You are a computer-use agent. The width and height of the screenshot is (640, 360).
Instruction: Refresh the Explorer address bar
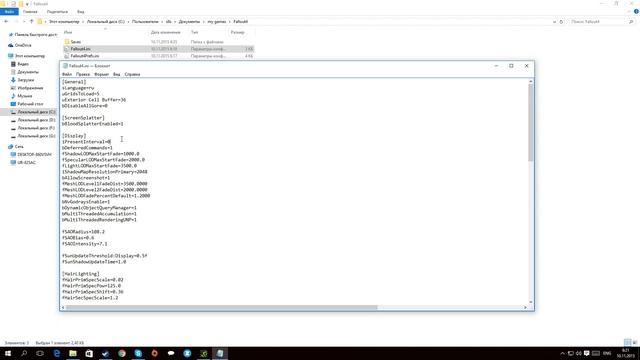561,22
